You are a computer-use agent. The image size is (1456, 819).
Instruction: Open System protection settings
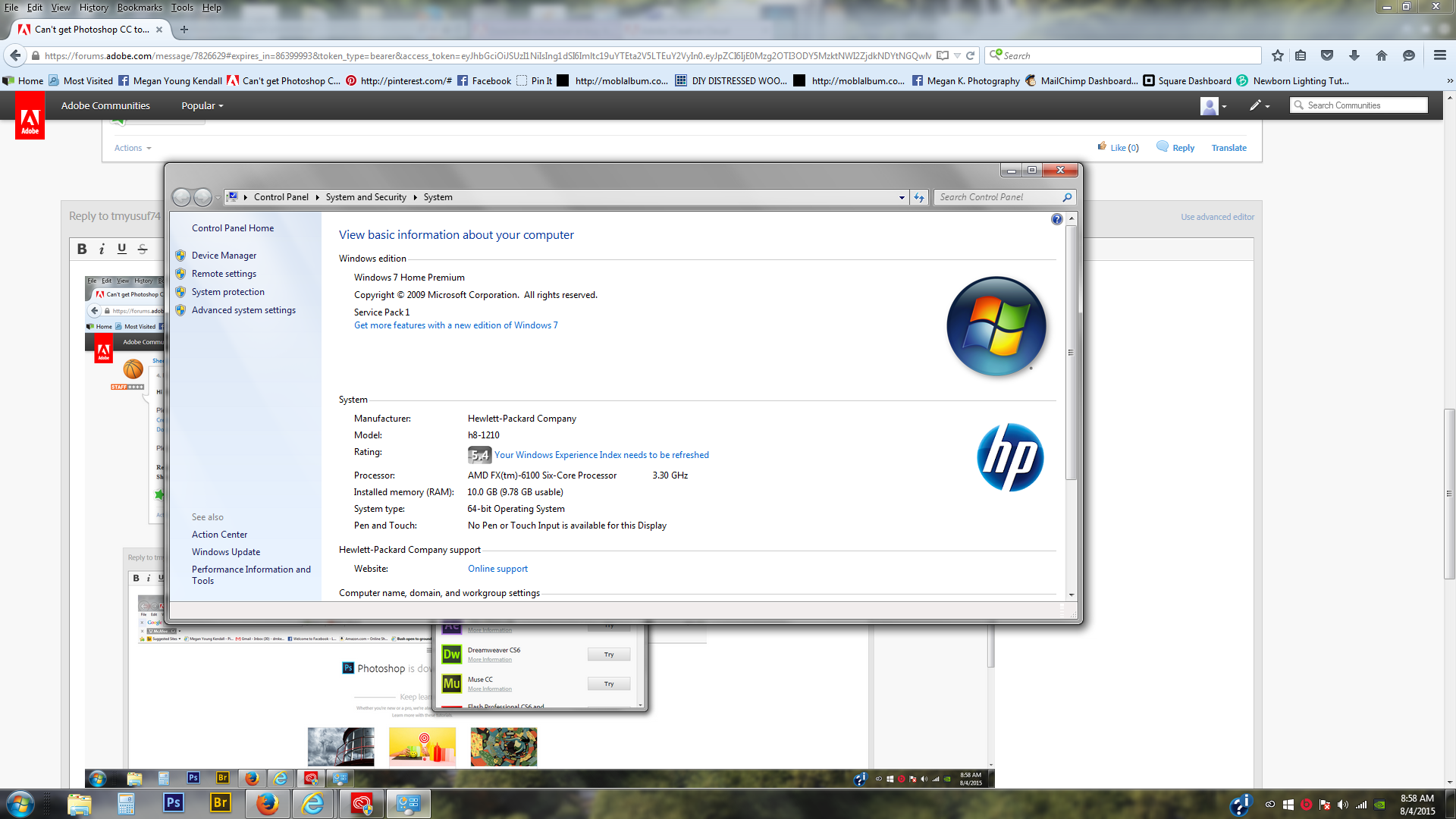[227, 291]
